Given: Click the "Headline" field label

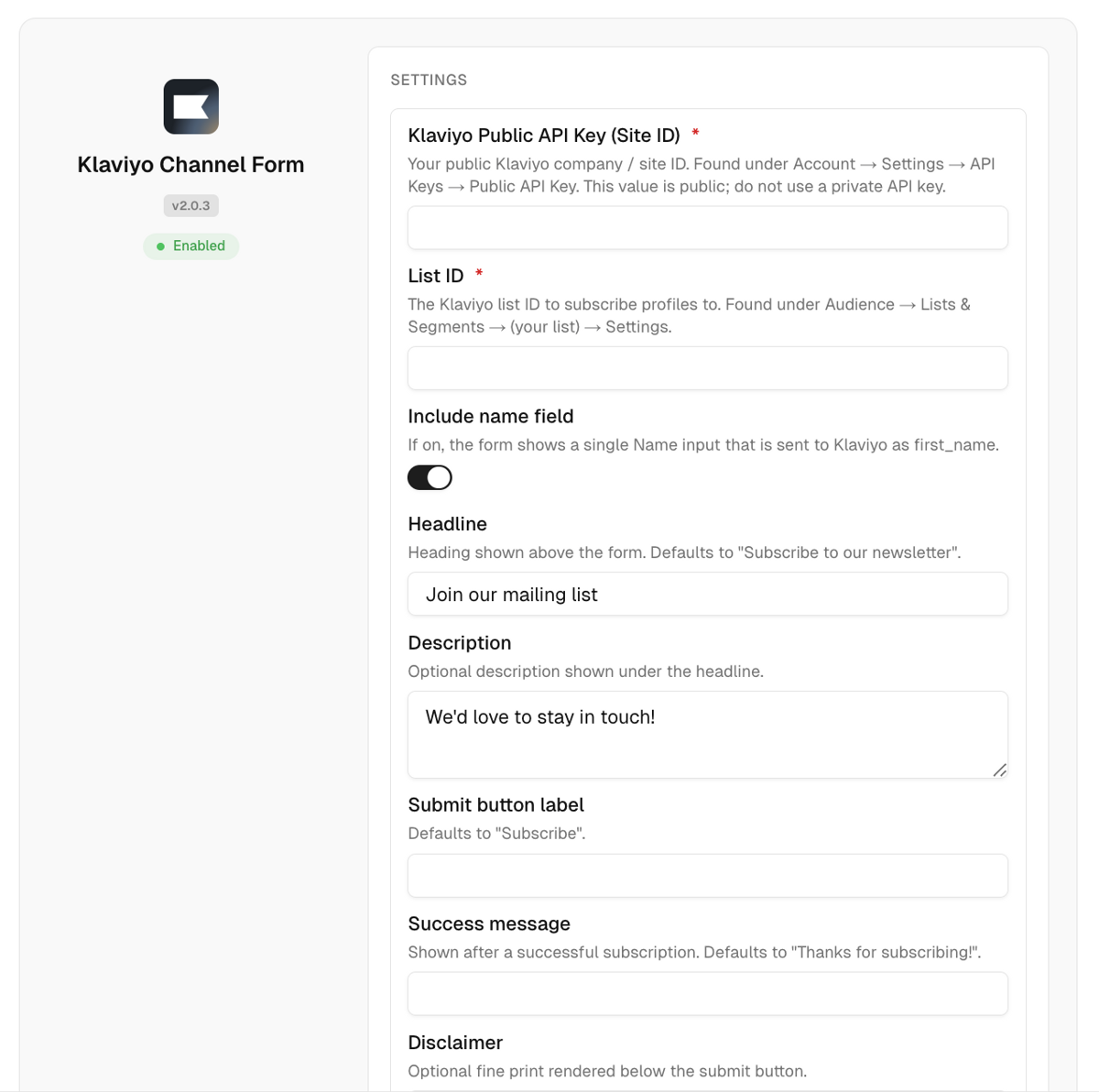Looking at the screenshot, I should click(447, 524).
